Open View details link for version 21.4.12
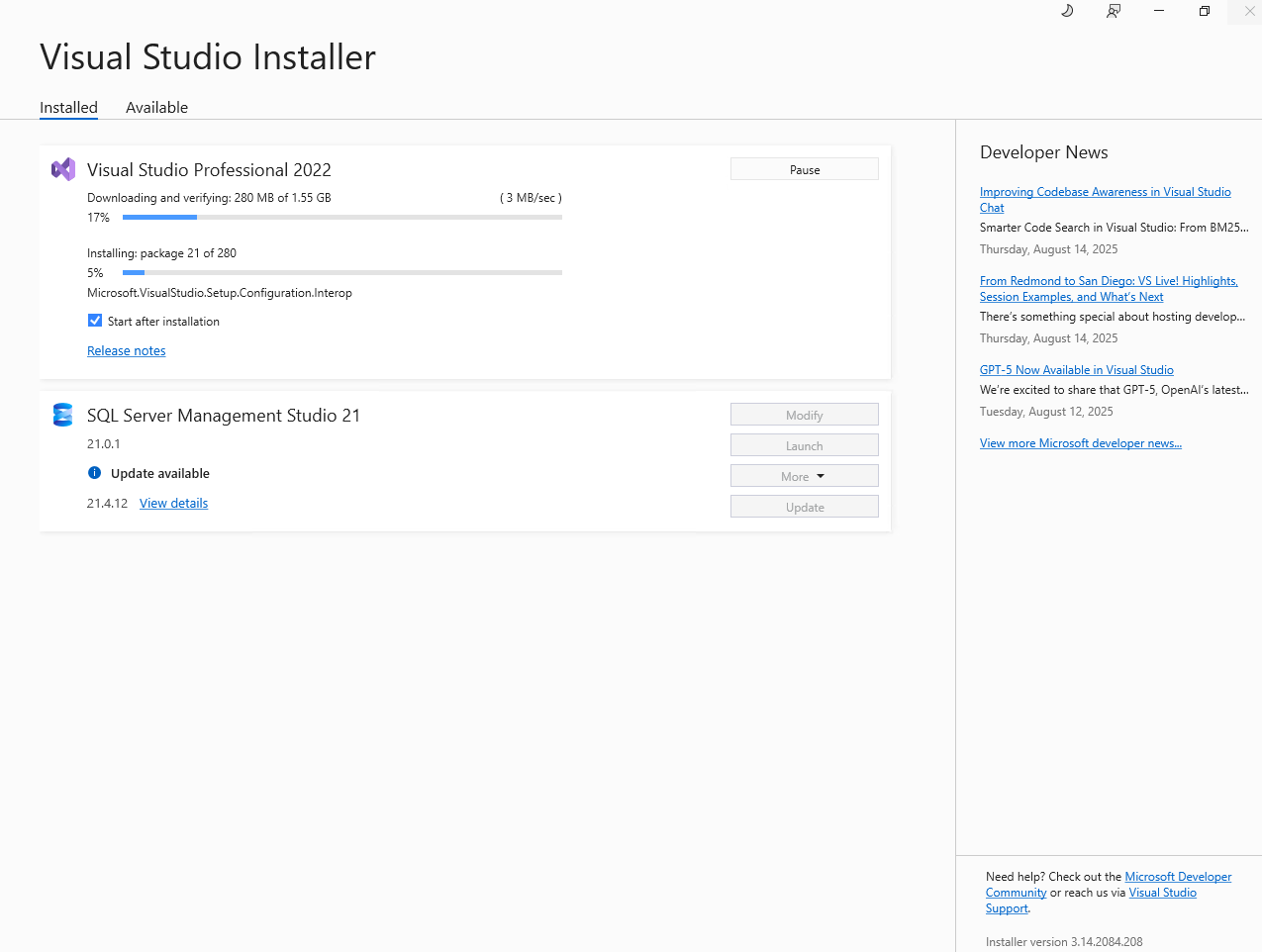 pos(174,503)
